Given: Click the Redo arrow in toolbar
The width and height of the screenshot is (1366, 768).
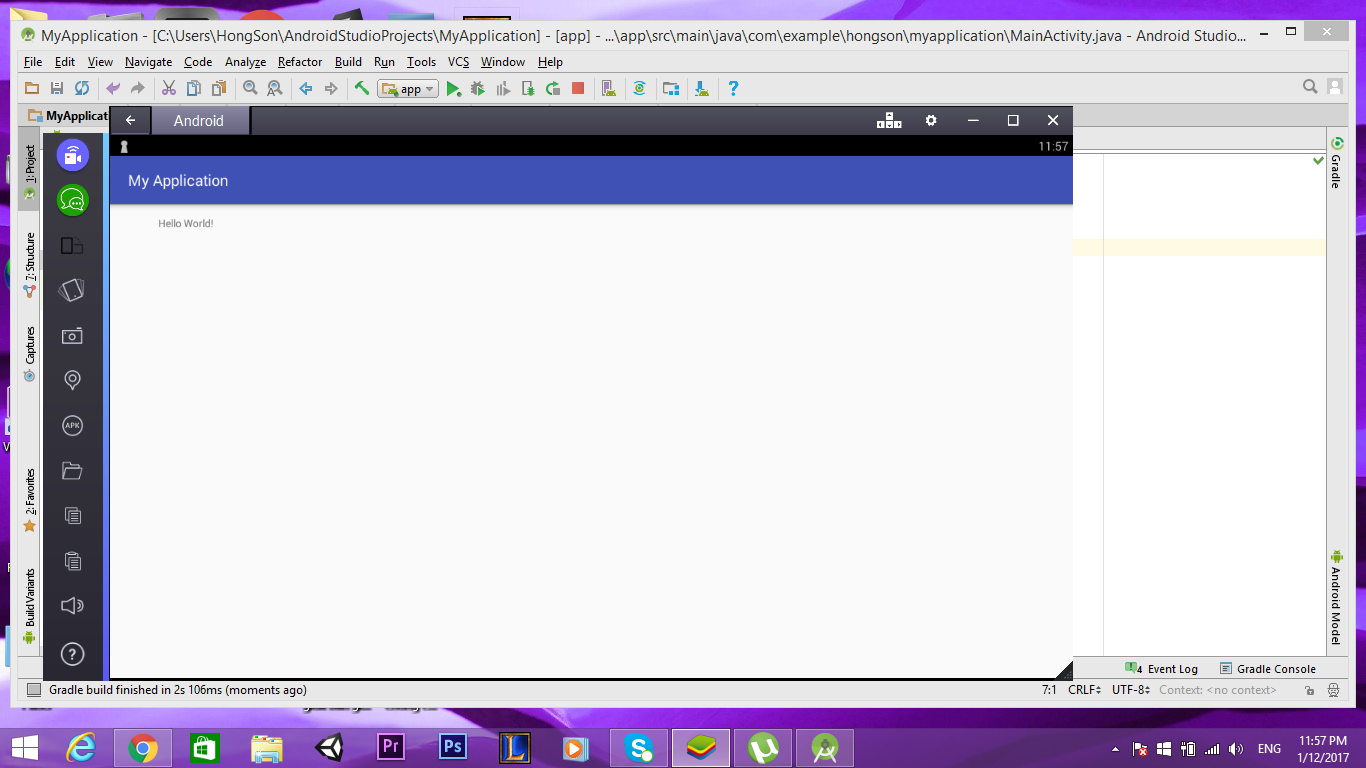Looking at the screenshot, I should [x=138, y=88].
